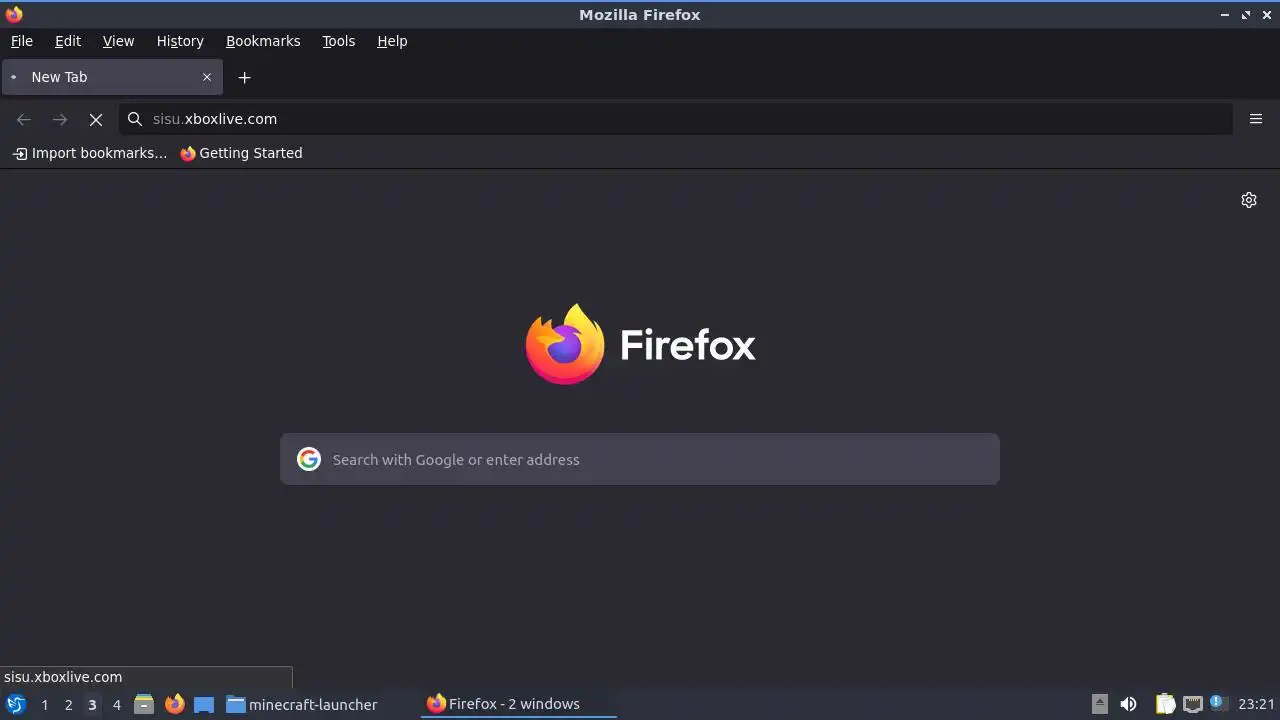
Task: Open the Getting Started bookmark
Action: pyautogui.click(x=241, y=153)
